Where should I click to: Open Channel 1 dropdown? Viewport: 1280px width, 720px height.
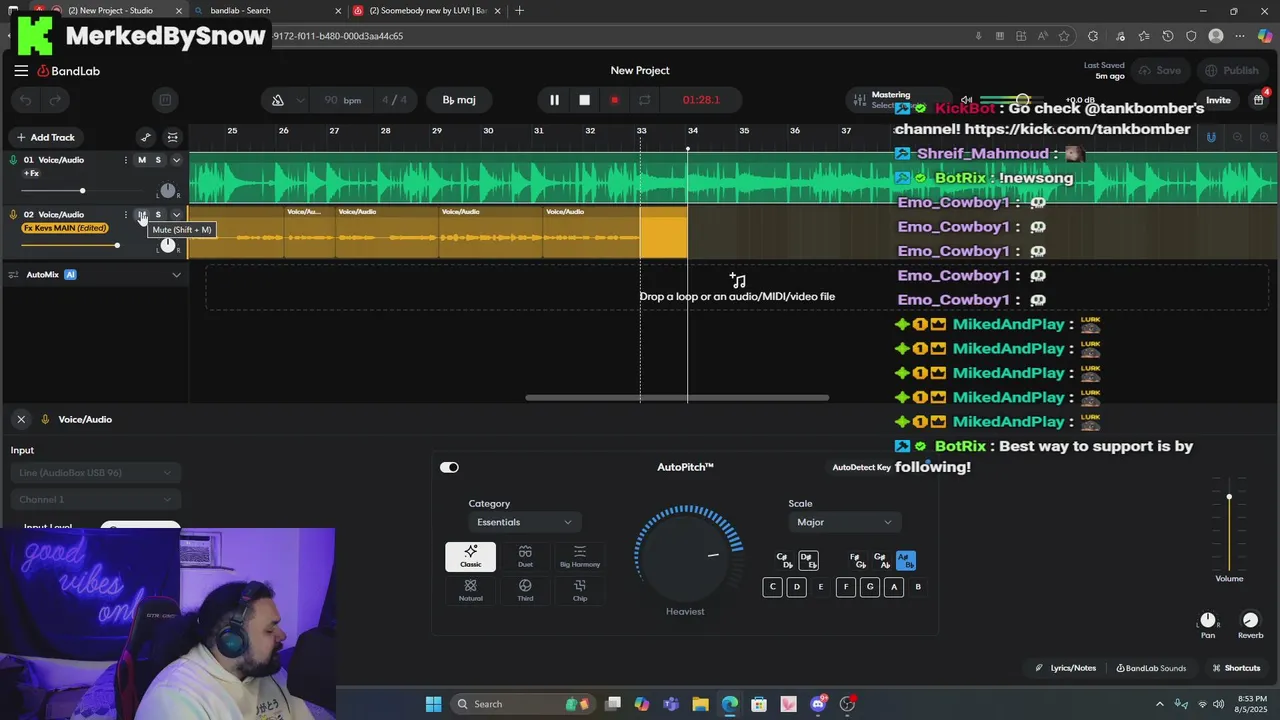point(95,499)
